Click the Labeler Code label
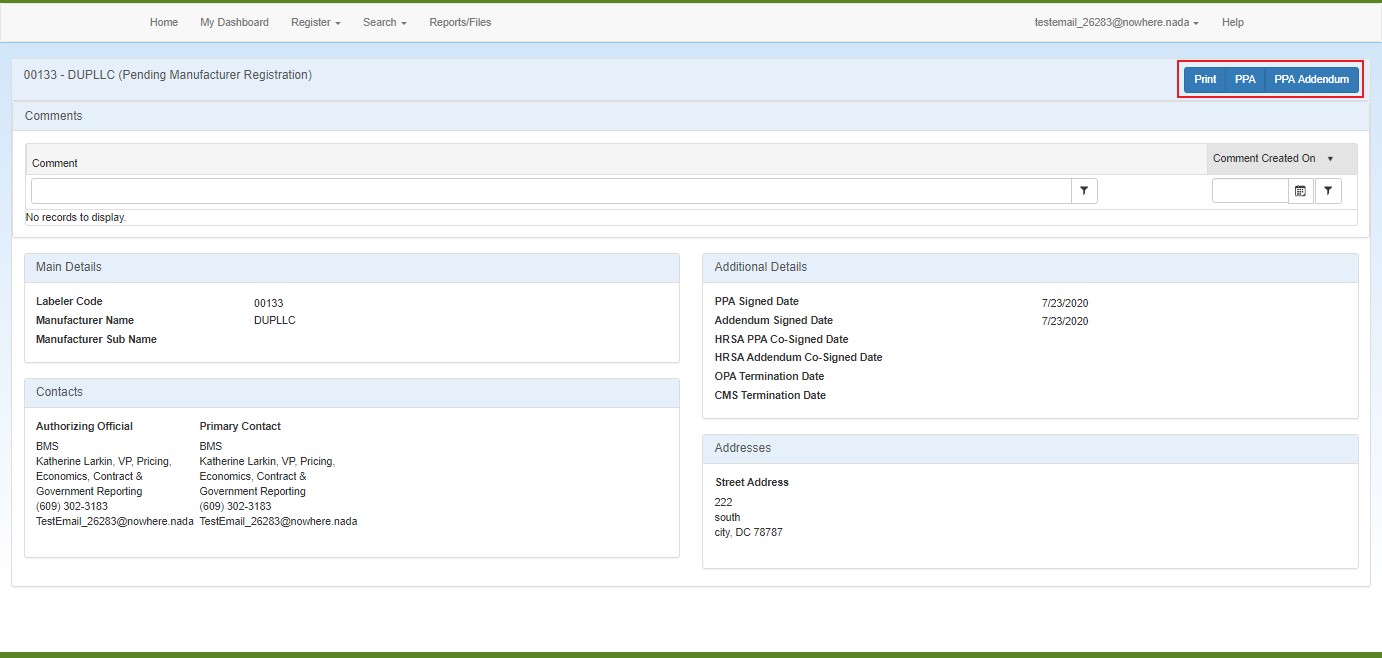This screenshot has height=658, width=1382. [70, 301]
